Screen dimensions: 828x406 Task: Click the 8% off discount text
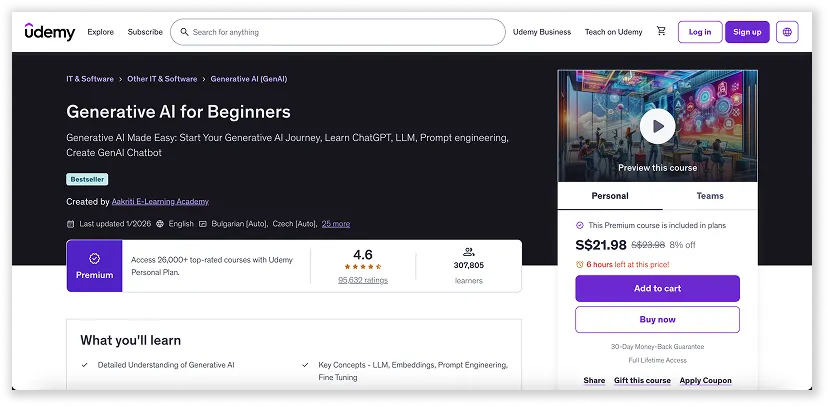coord(683,245)
